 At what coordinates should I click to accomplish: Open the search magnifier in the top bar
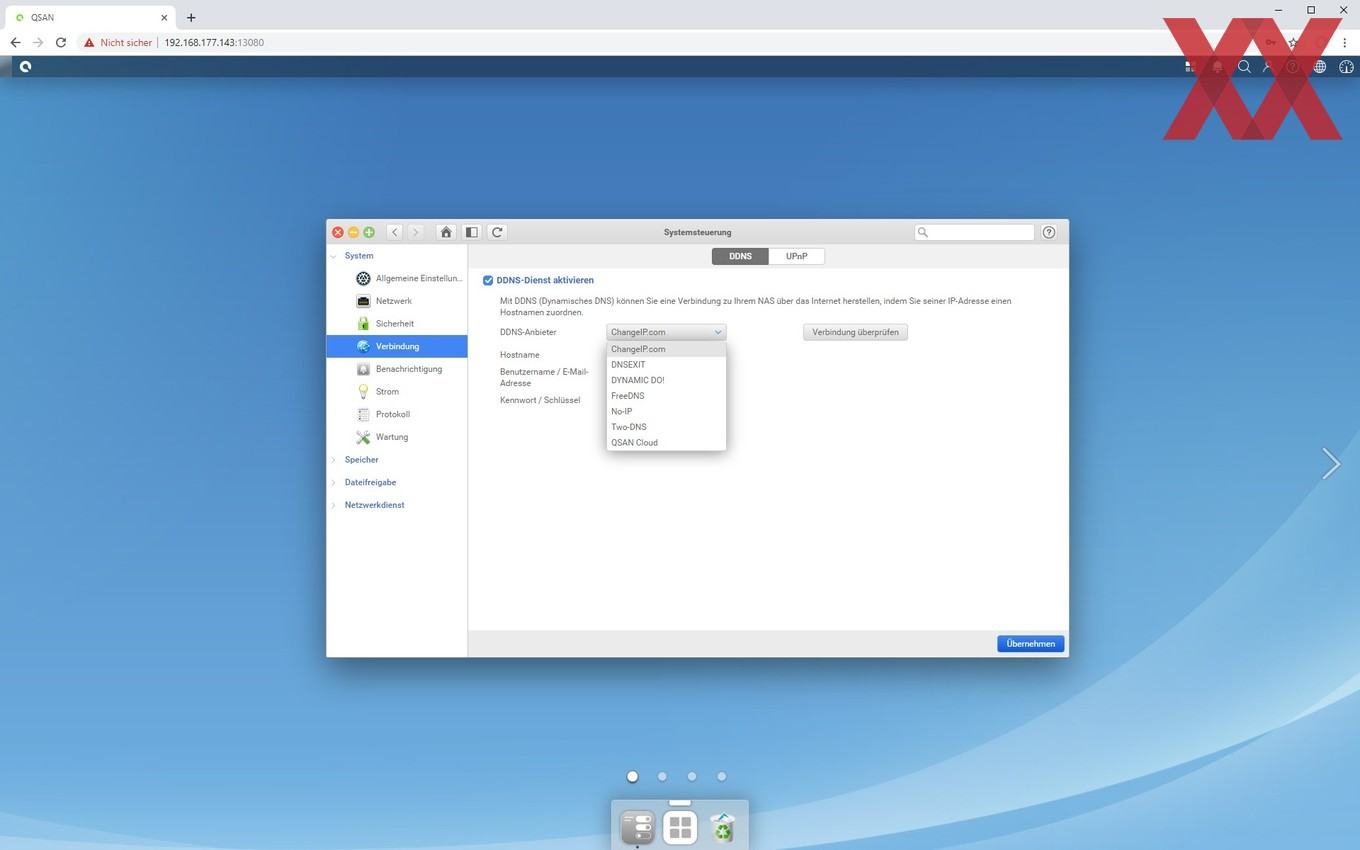pos(1244,67)
